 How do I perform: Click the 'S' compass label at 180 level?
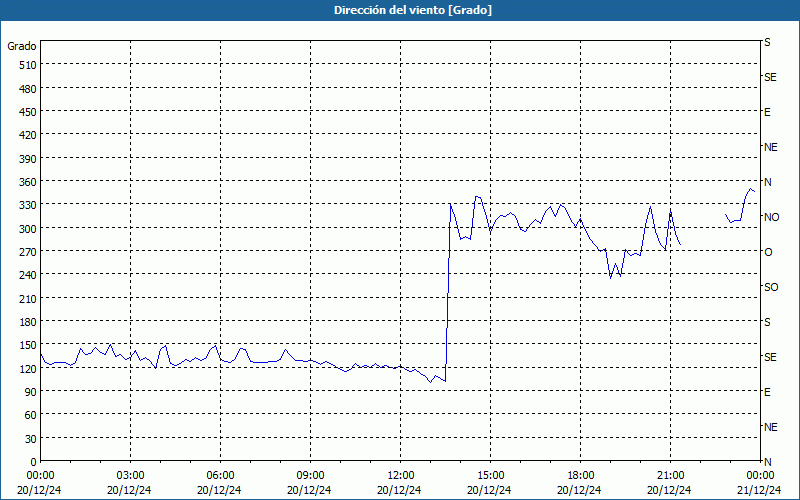(767, 322)
